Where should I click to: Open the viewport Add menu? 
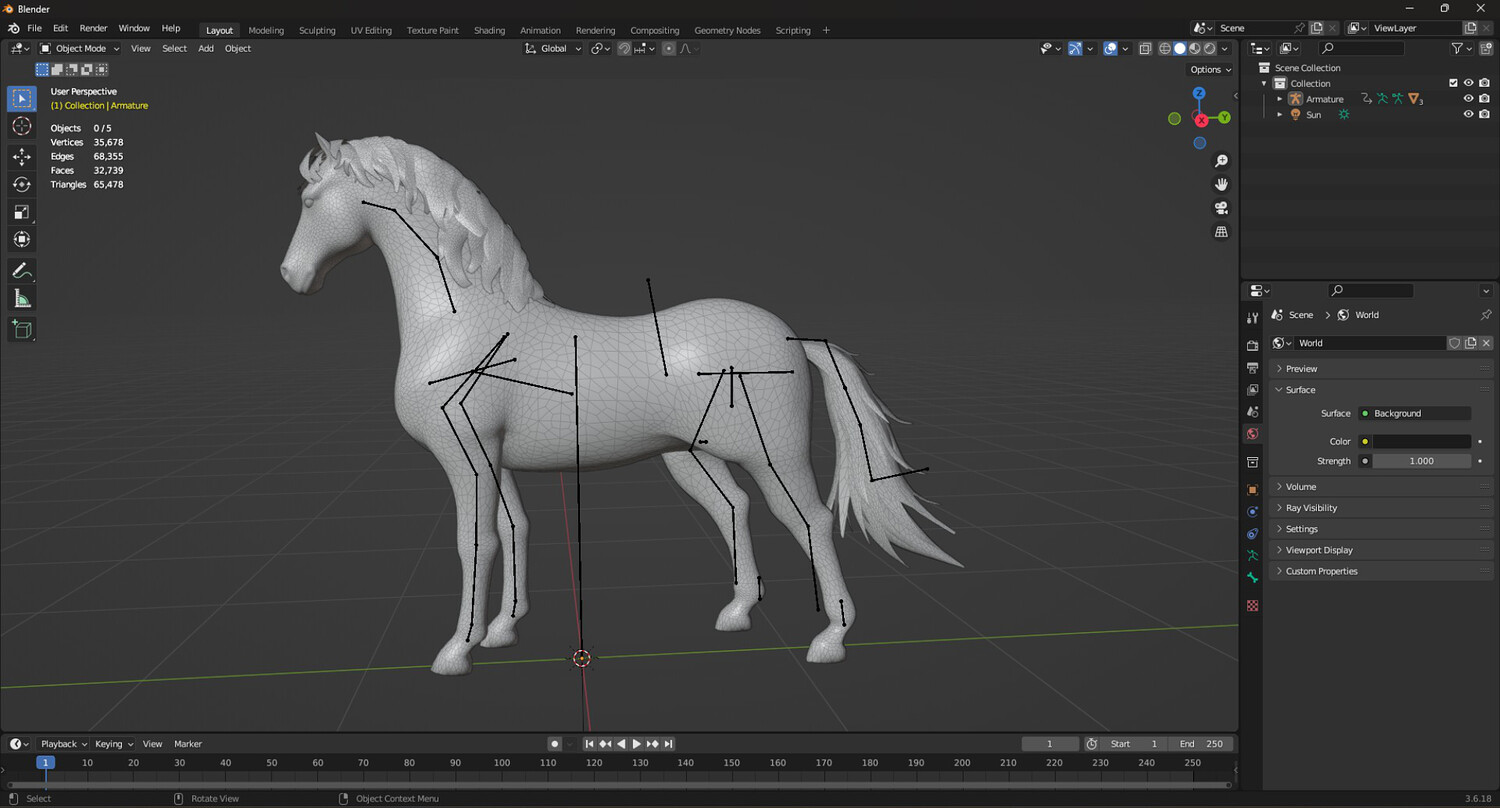pyautogui.click(x=206, y=48)
